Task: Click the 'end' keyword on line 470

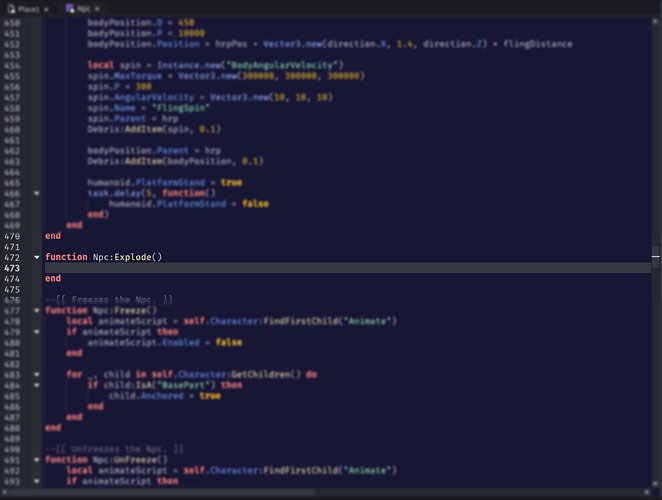Action: click(x=53, y=236)
